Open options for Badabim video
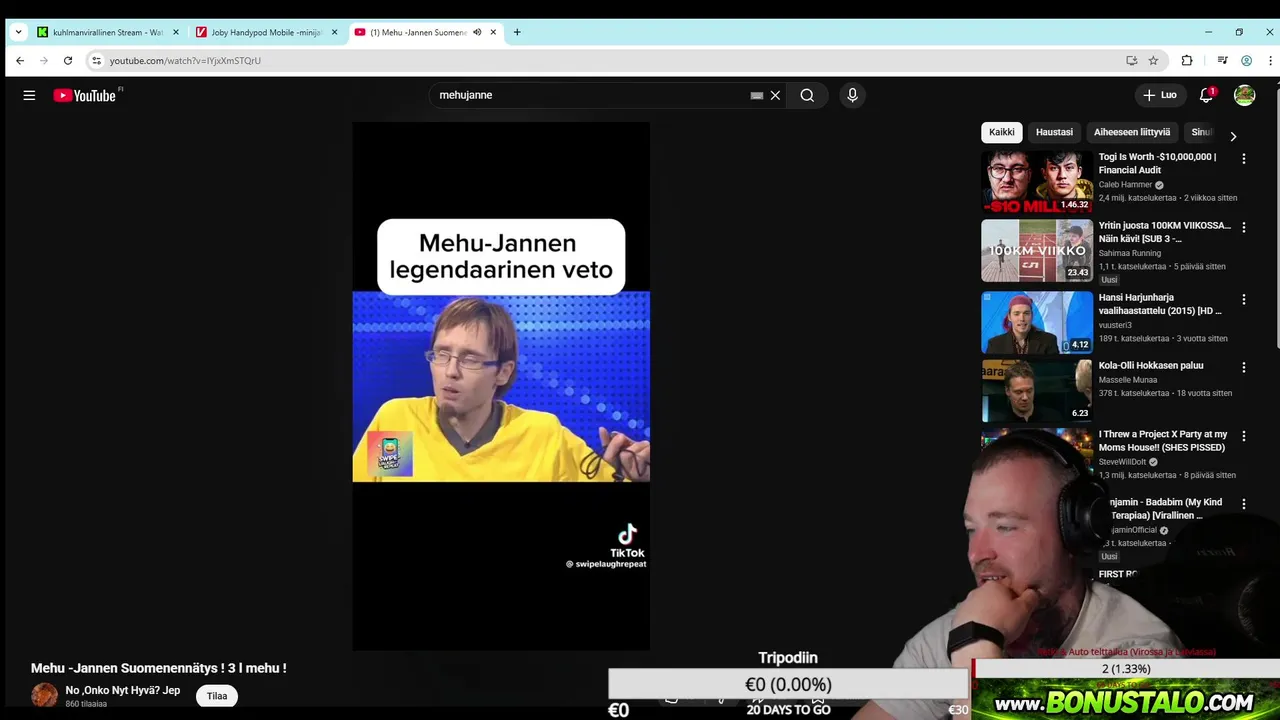This screenshot has height=720, width=1280. tap(1244, 505)
